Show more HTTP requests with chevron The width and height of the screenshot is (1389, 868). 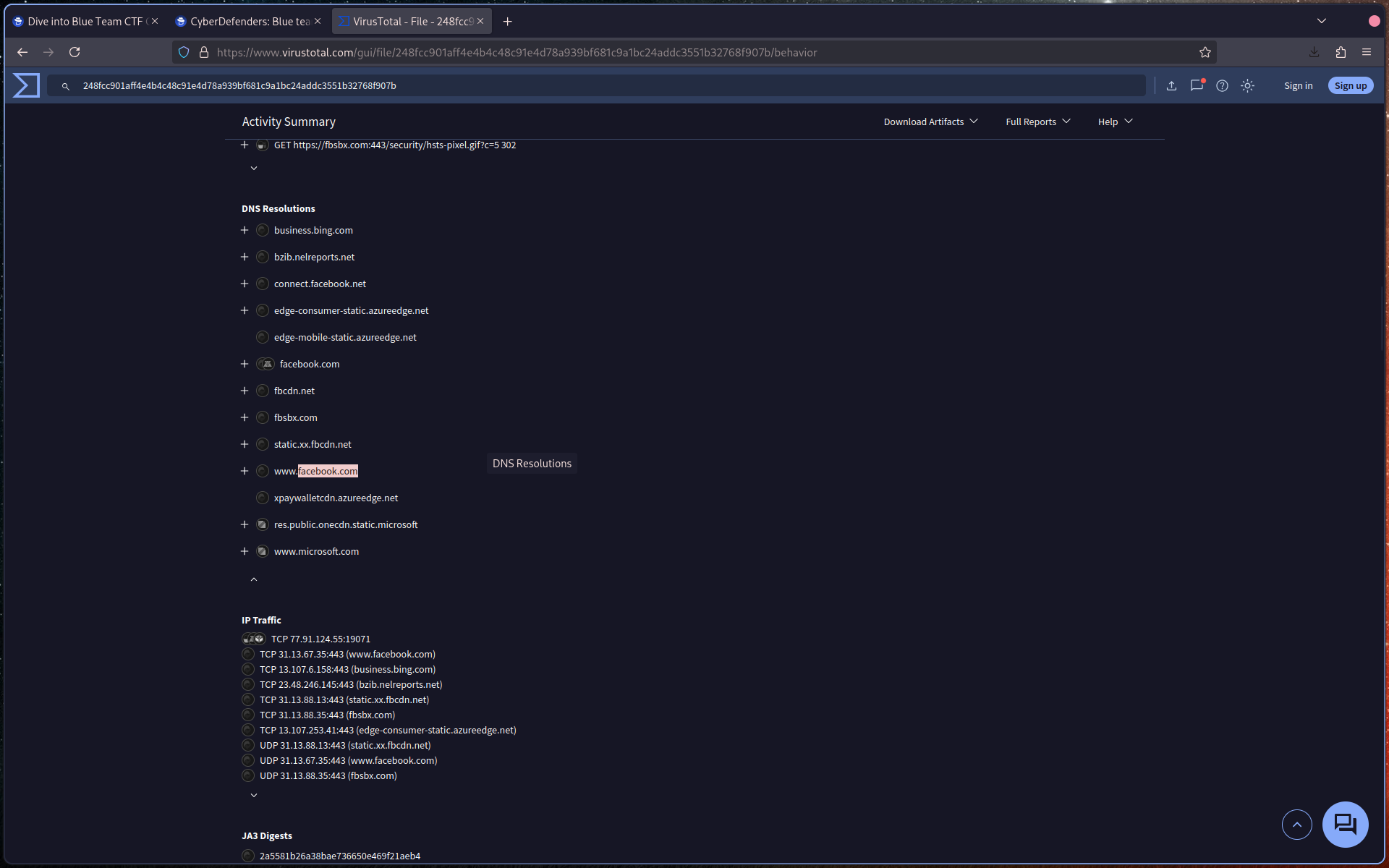click(254, 168)
